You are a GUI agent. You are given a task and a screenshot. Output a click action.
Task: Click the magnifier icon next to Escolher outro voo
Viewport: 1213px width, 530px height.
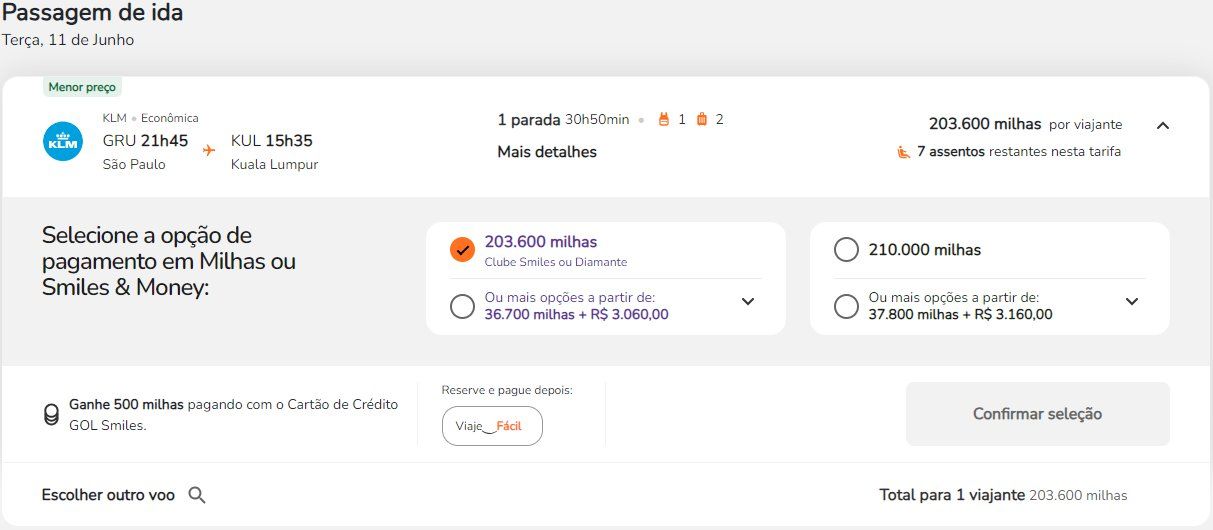tap(197, 495)
